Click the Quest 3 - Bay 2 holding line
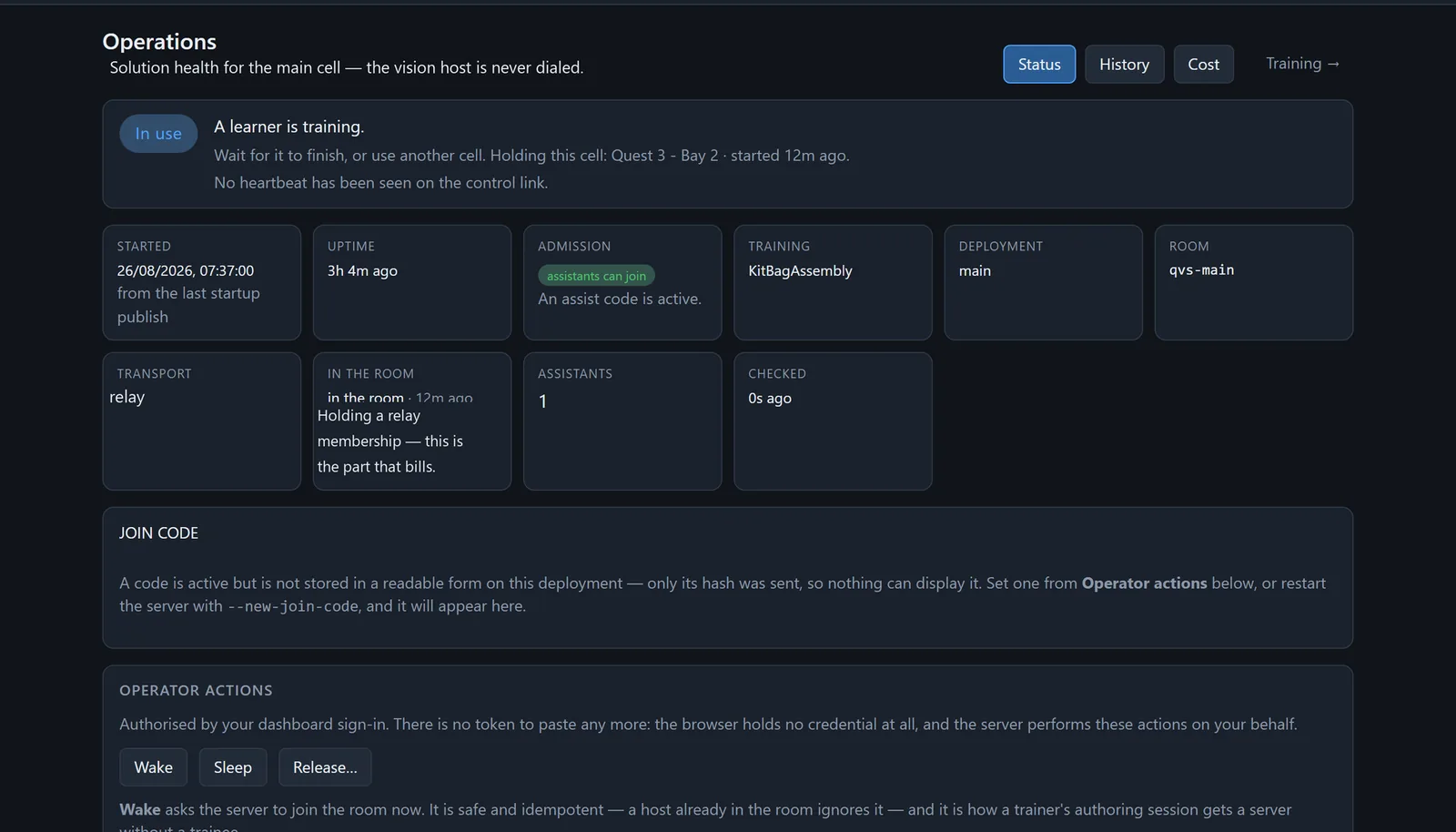 tap(531, 156)
